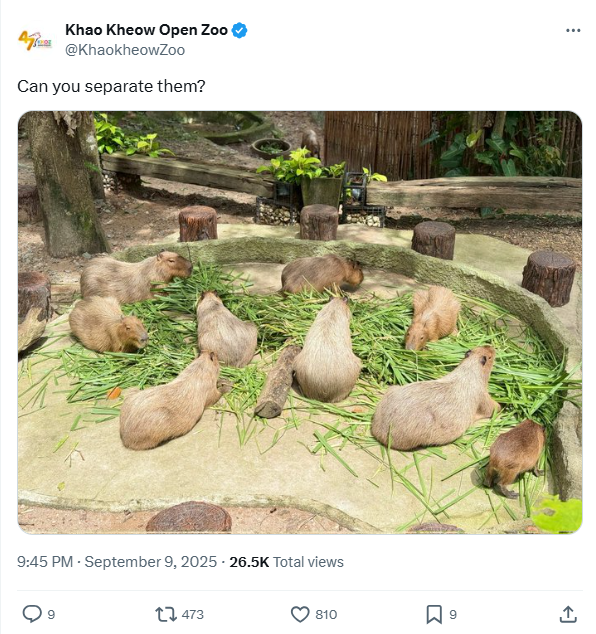Open the three-dot more options menu
The width and height of the screenshot is (596, 634).
[x=573, y=30]
